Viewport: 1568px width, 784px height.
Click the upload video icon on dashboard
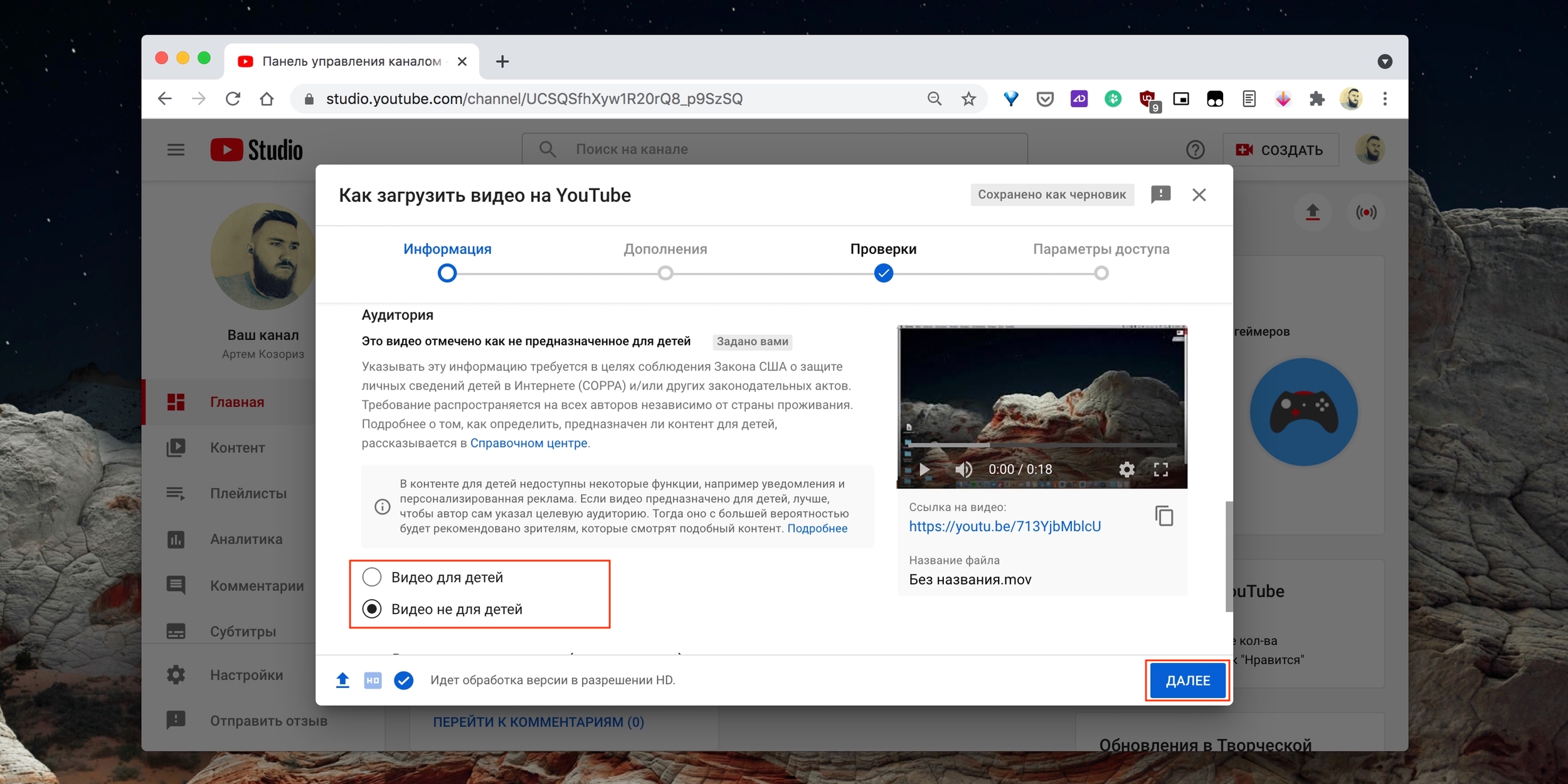1312,212
